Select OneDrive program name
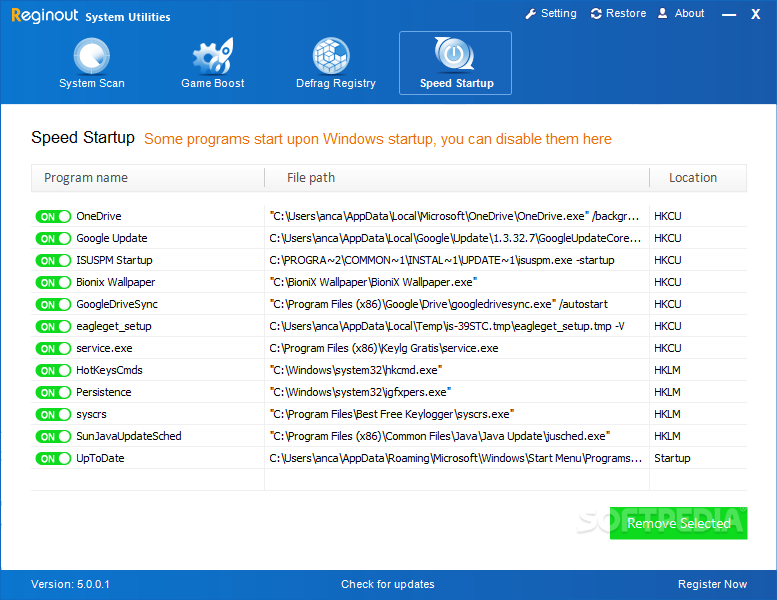The image size is (777, 600). (99, 217)
